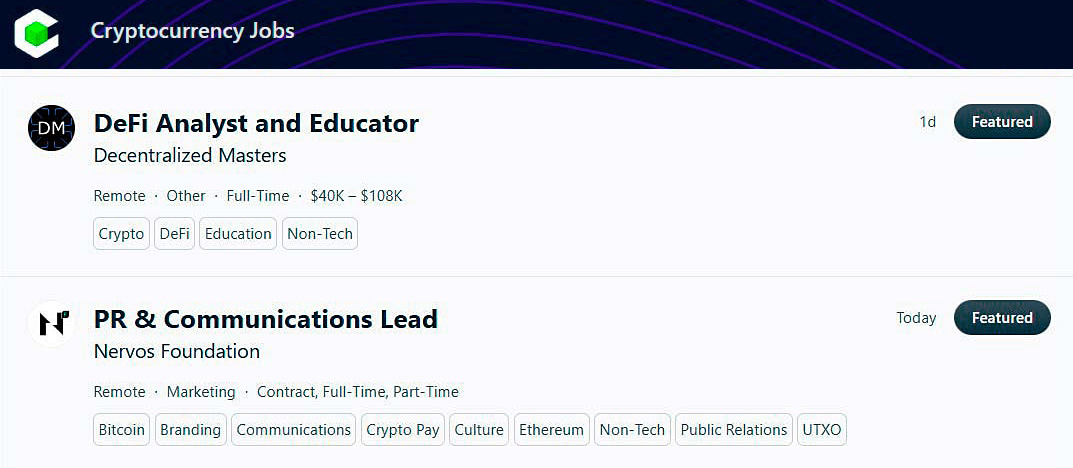
Task: Click the Featured badge on PR Lead job
Action: [x=1002, y=318]
